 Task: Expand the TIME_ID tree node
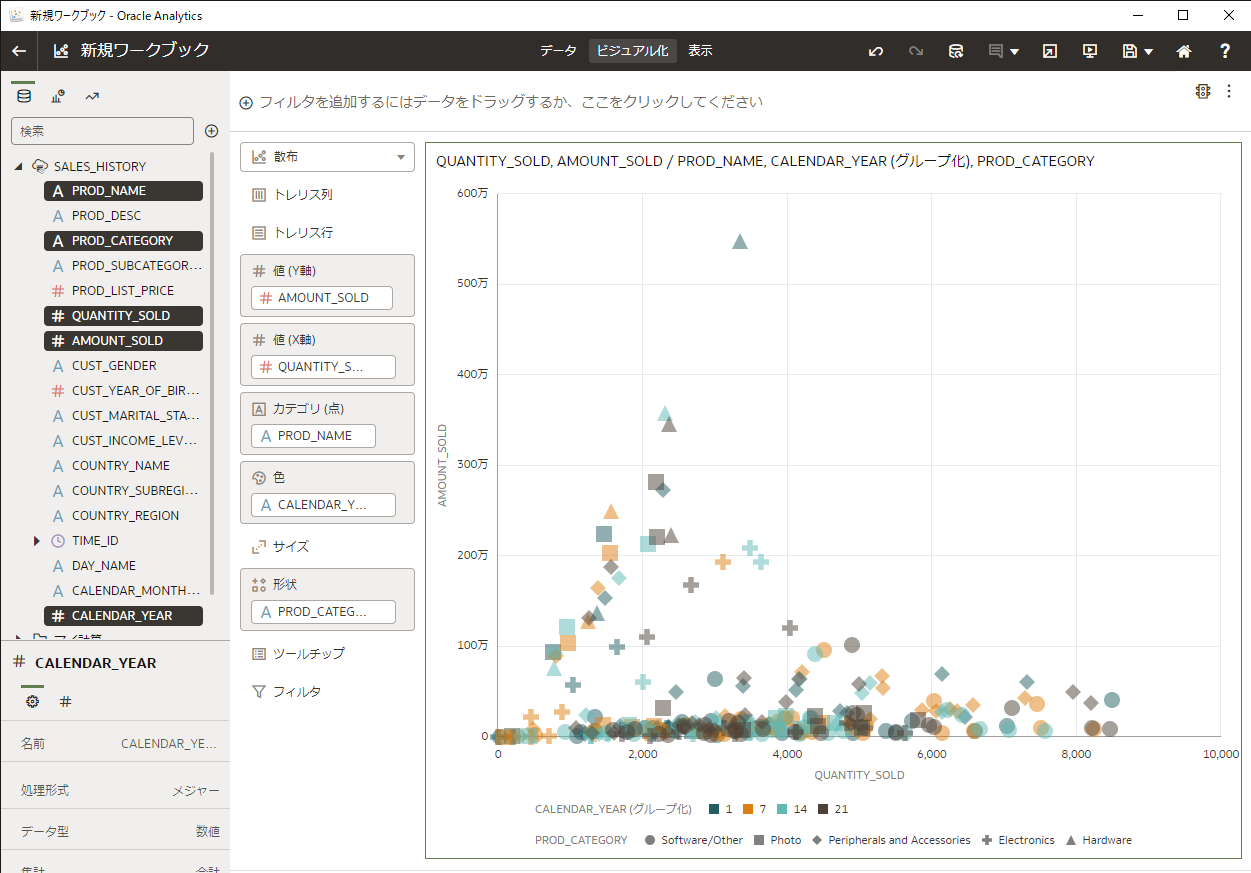tap(38, 540)
